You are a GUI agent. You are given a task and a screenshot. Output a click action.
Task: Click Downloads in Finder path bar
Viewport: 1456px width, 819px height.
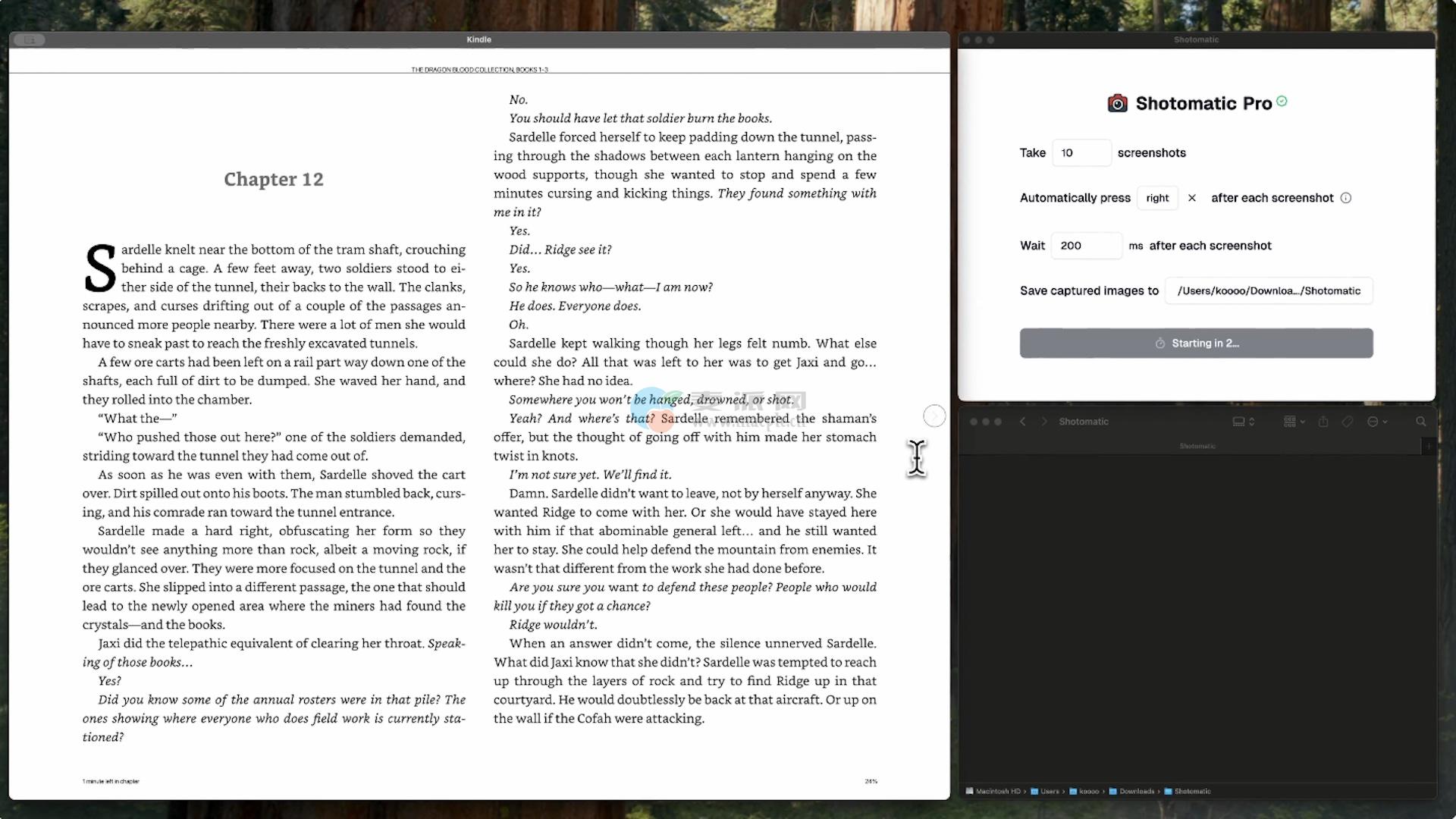coord(1131,791)
